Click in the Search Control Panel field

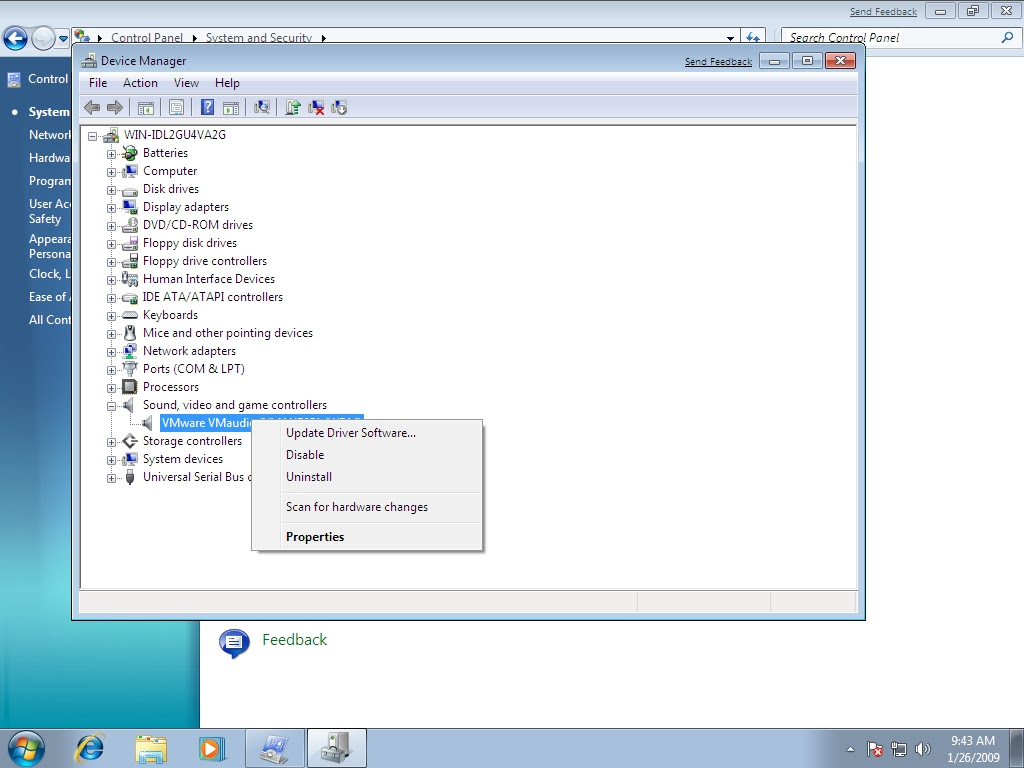(891, 38)
